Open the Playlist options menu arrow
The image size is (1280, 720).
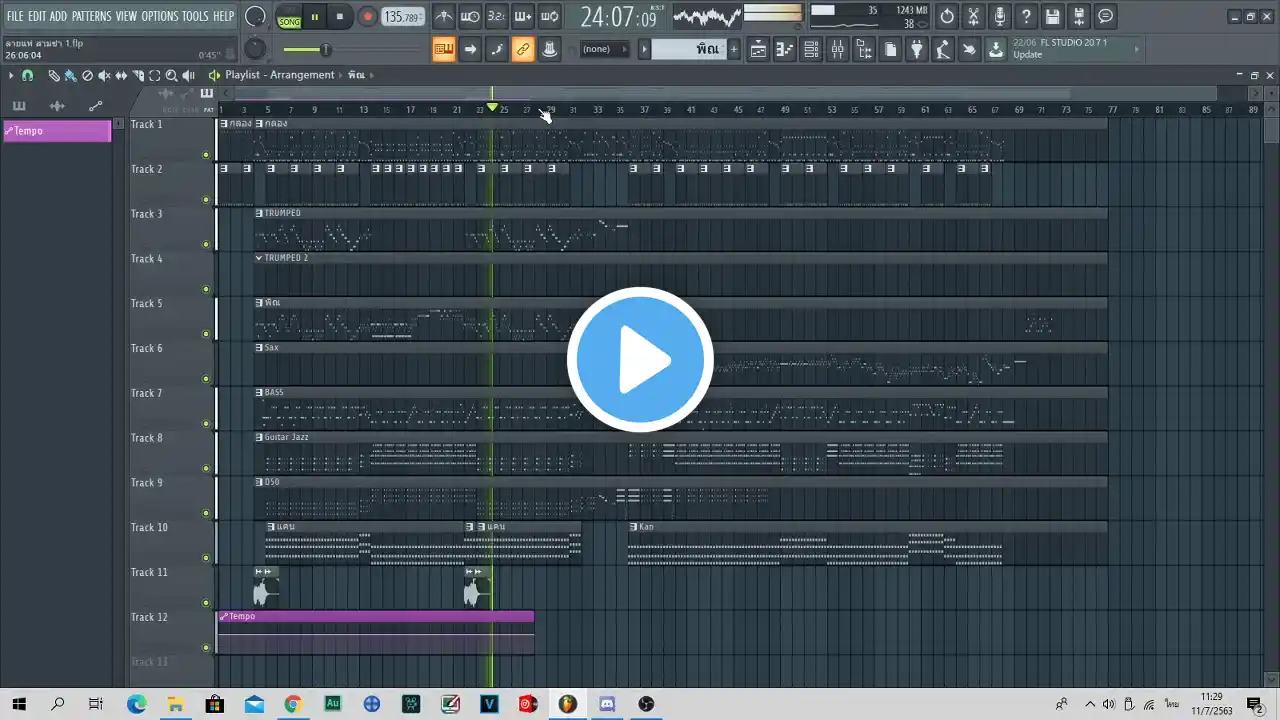click(11, 76)
